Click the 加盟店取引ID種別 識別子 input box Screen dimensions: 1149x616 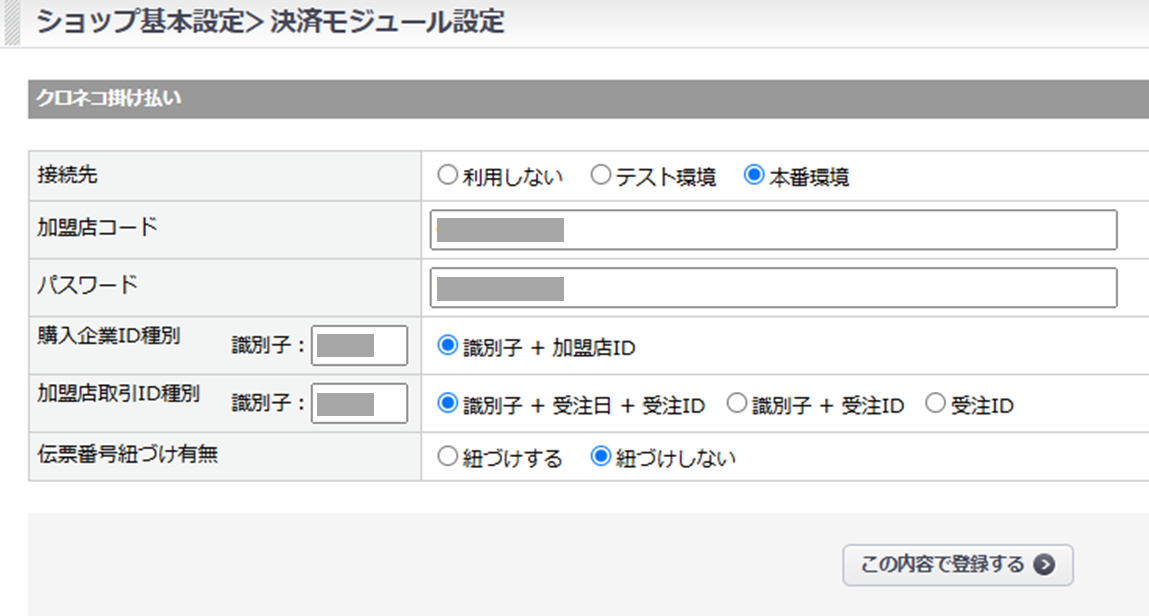tap(360, 404)
